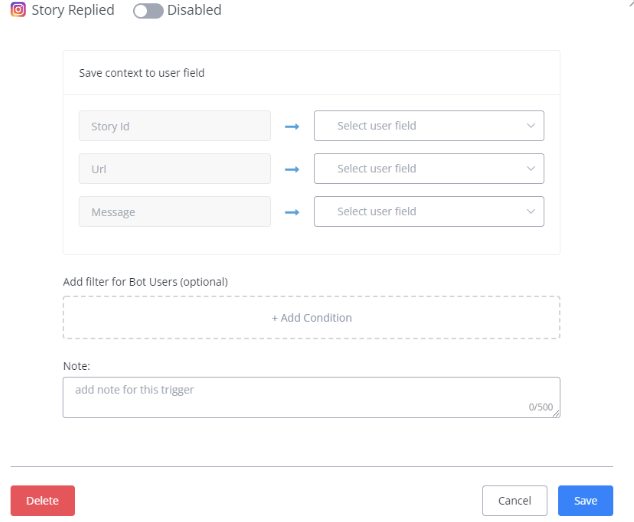Open the Story Id user field dropdown
Screen dimensions: 634x522
coord(429,126)
